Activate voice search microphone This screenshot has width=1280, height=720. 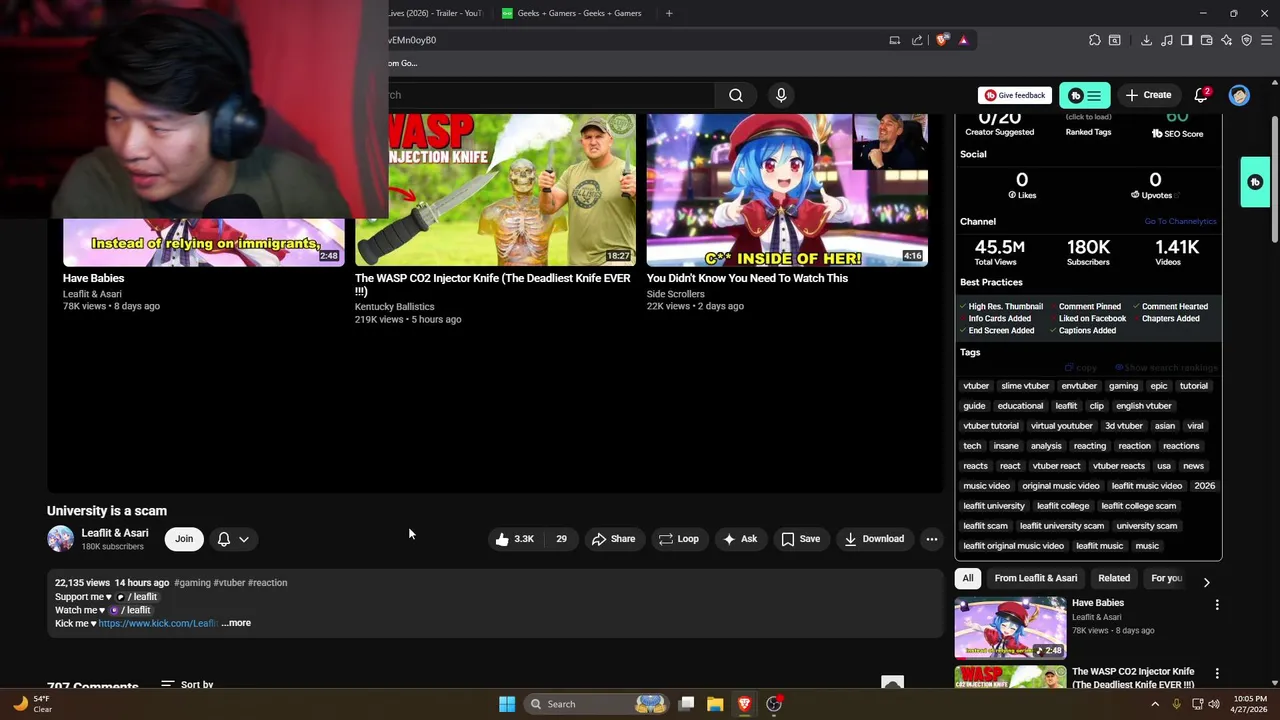click(781, 95)
